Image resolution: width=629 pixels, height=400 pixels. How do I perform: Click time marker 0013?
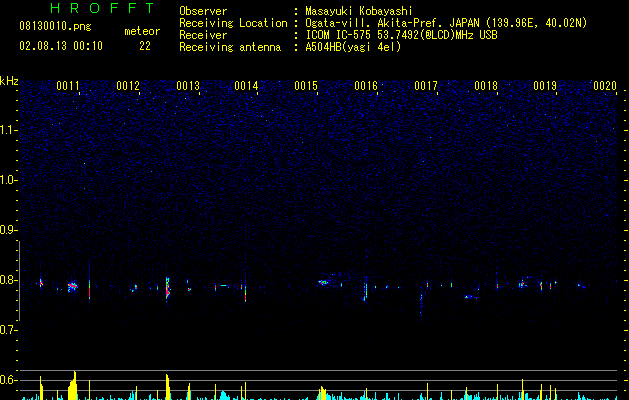click(x=188, y=86)
